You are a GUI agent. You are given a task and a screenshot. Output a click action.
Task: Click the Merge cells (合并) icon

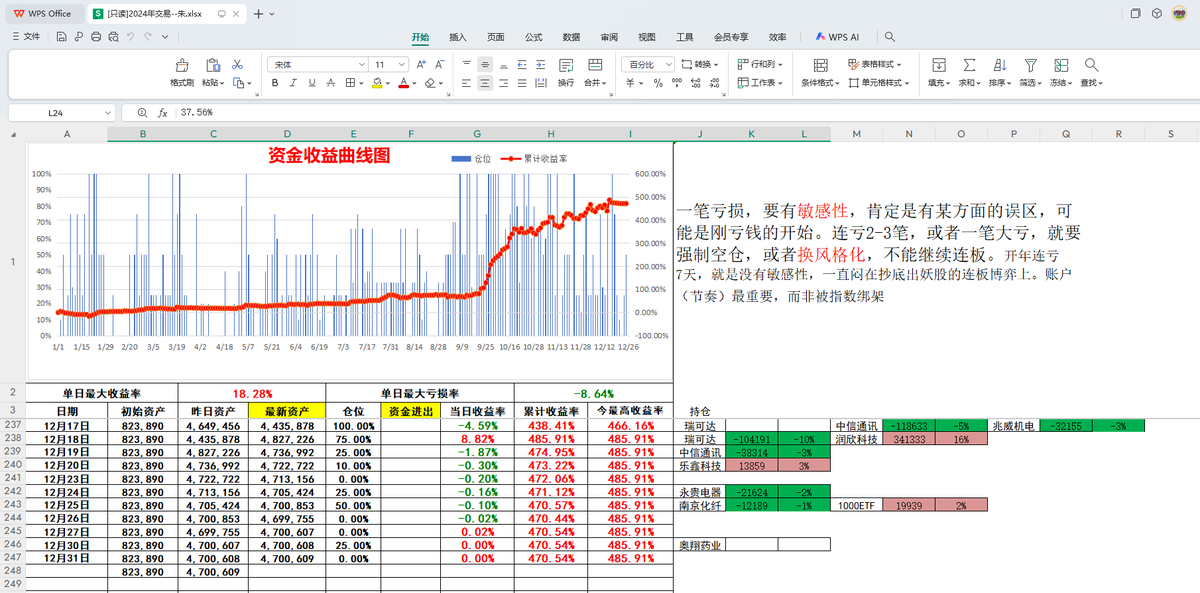point(593,64)
